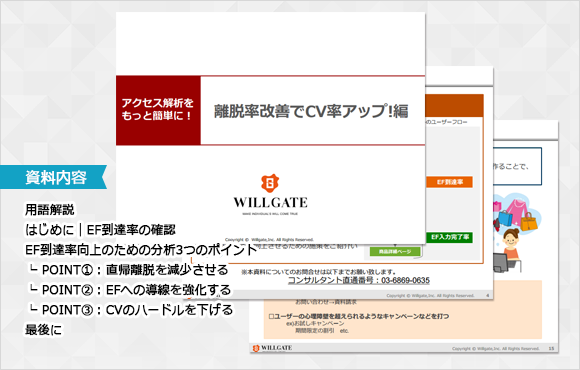Click the 期間限定の割引 etc. line
Viewport: 580px width, 370px height.
(322, 330)
